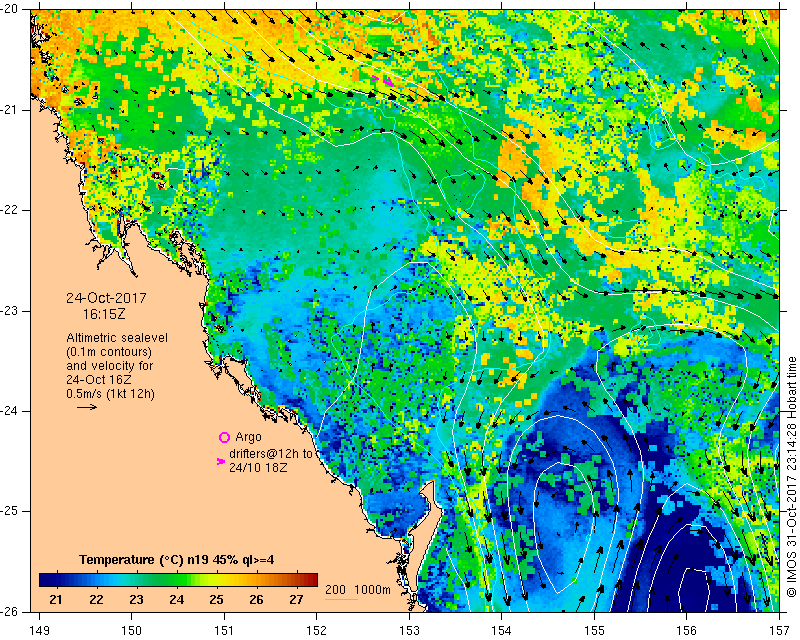Click the longitude label 149
The image size is (800, 640).
40,630
